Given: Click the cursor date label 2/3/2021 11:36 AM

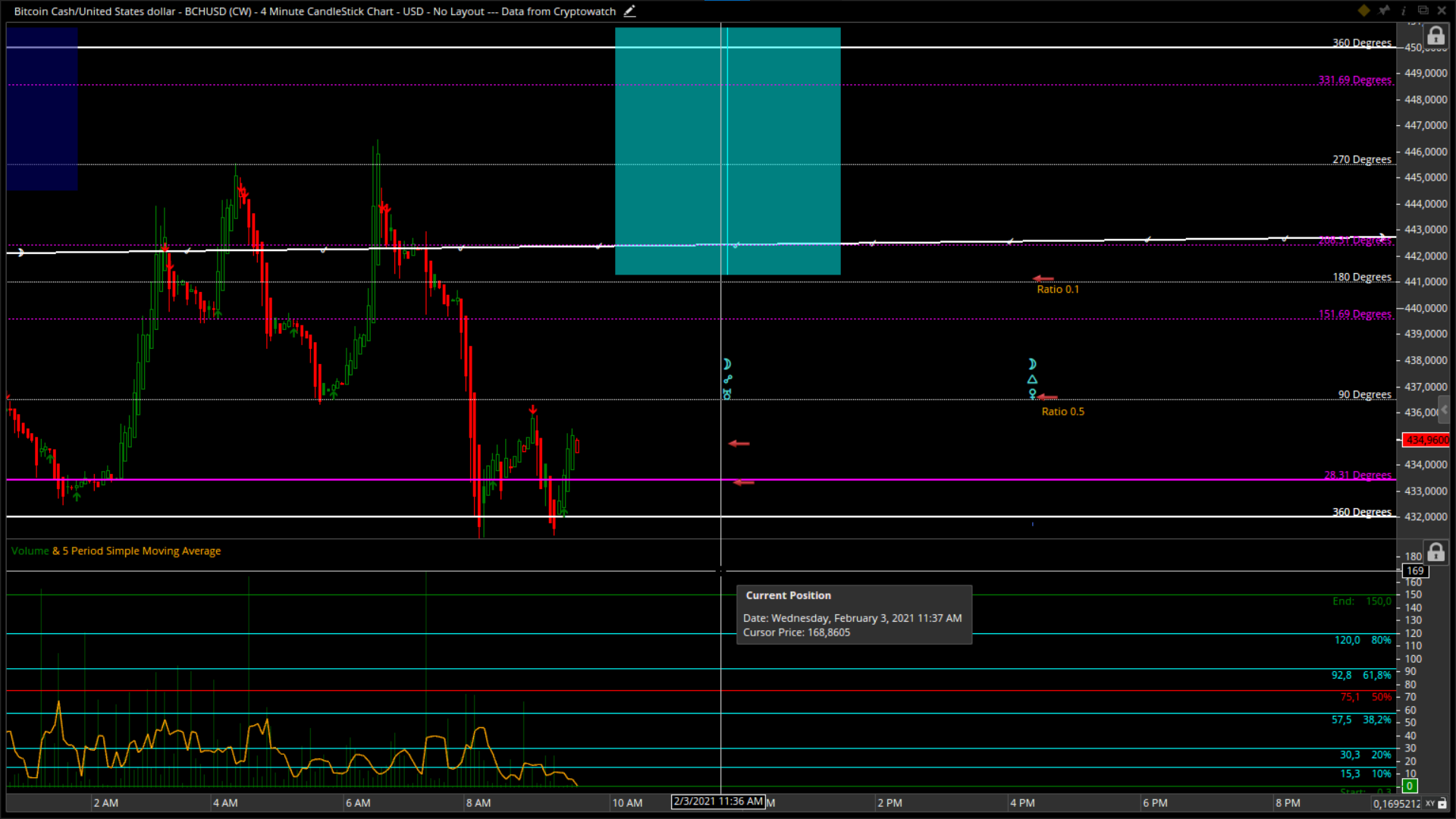Looking at the screenshot, I should coord(718,802).
